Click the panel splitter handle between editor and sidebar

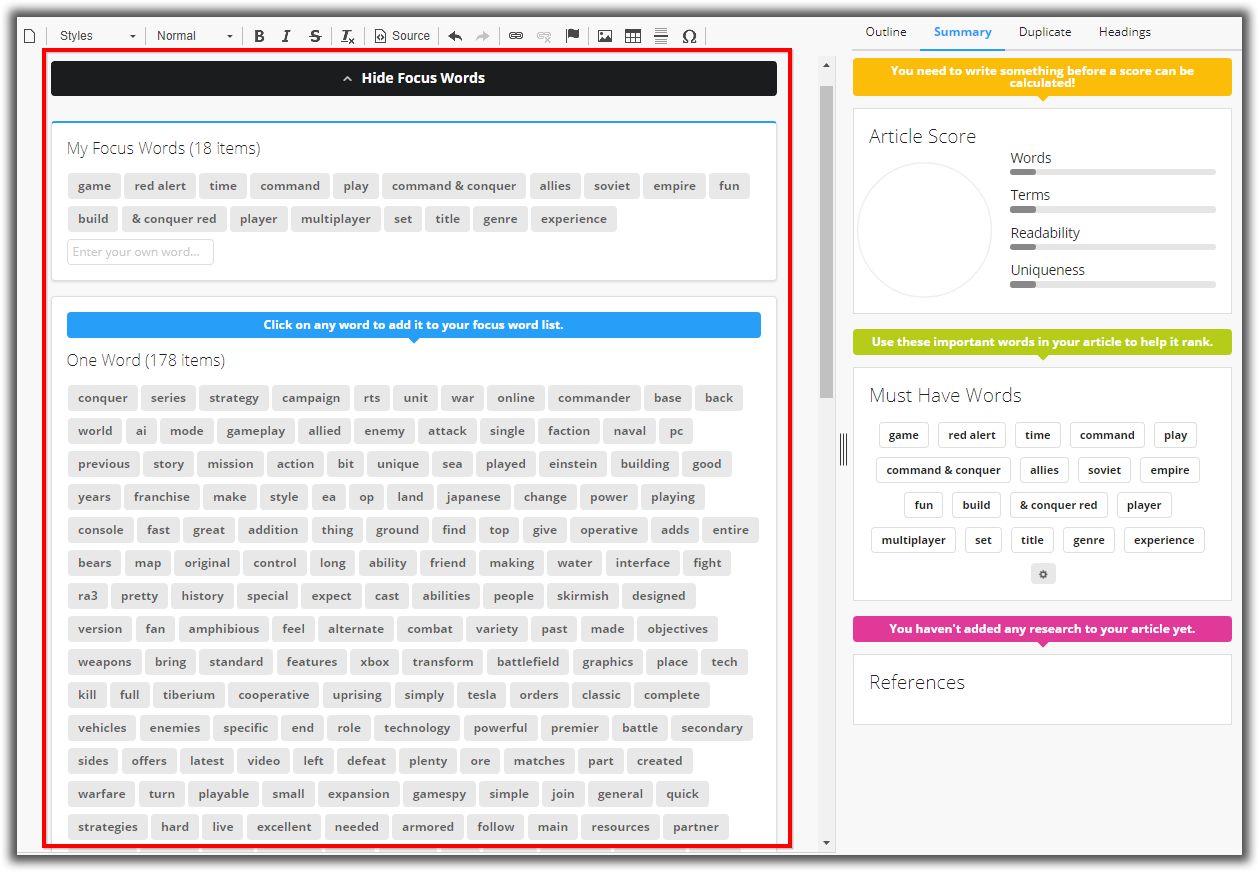tap(843, 449)
